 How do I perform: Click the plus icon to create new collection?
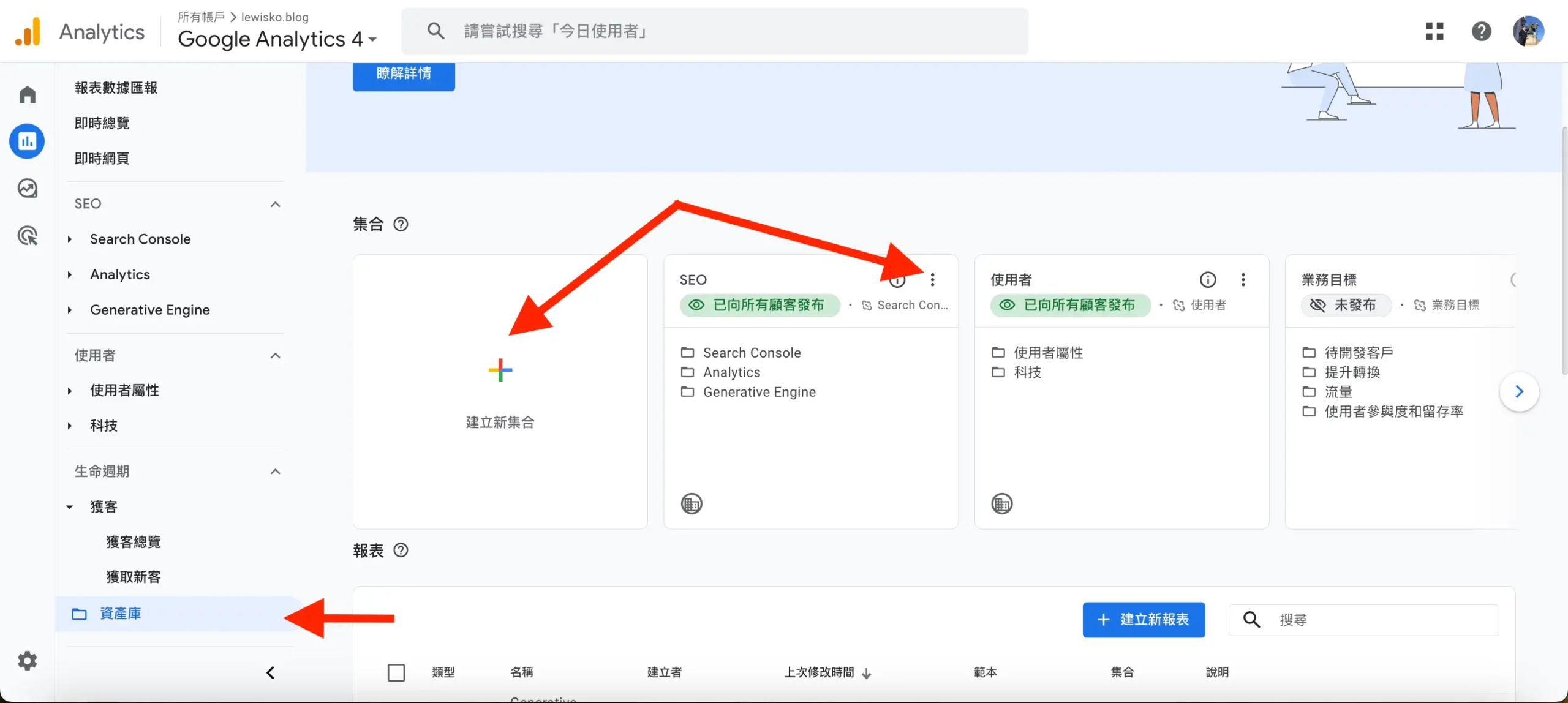pos(500,370)
